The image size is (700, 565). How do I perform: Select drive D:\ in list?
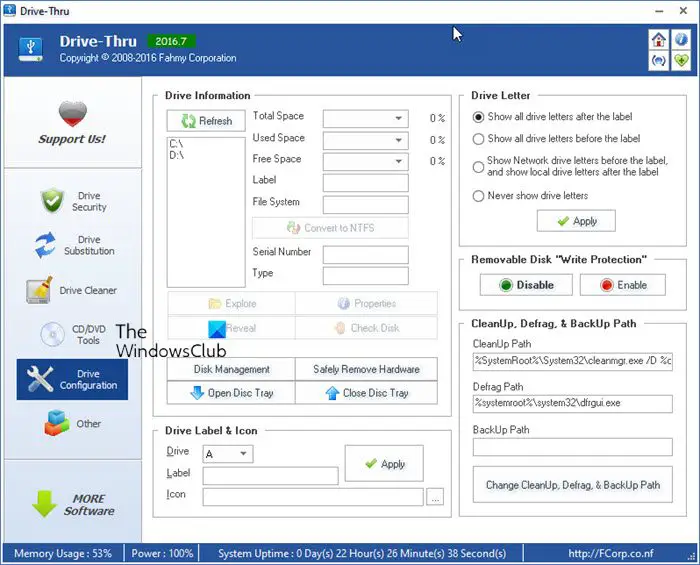pyautogui.click(x=177, y=155)
